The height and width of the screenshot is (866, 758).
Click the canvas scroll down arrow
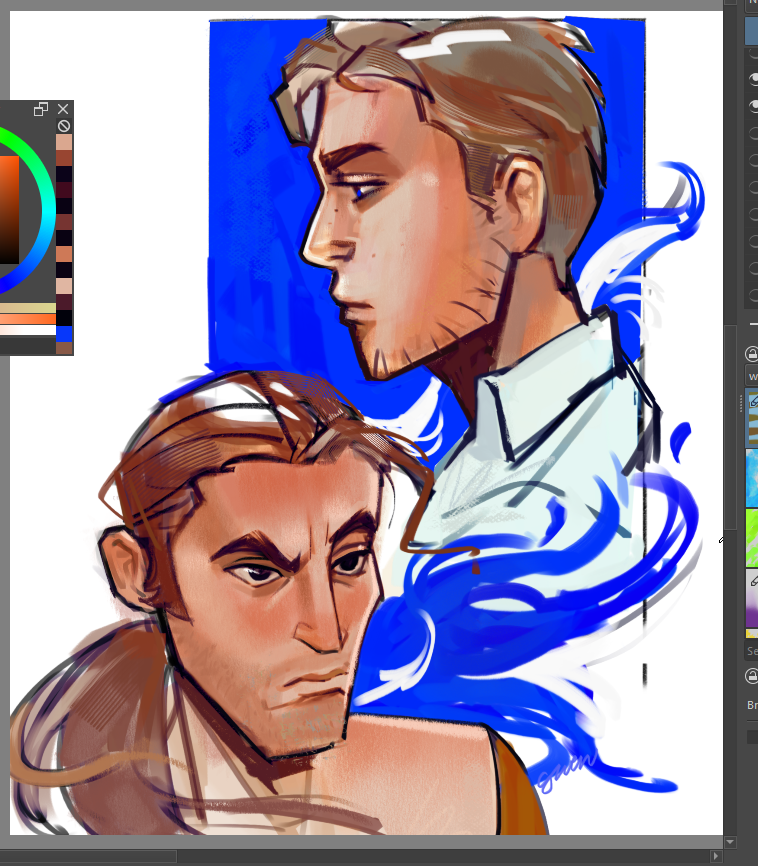tap(730, 842)
